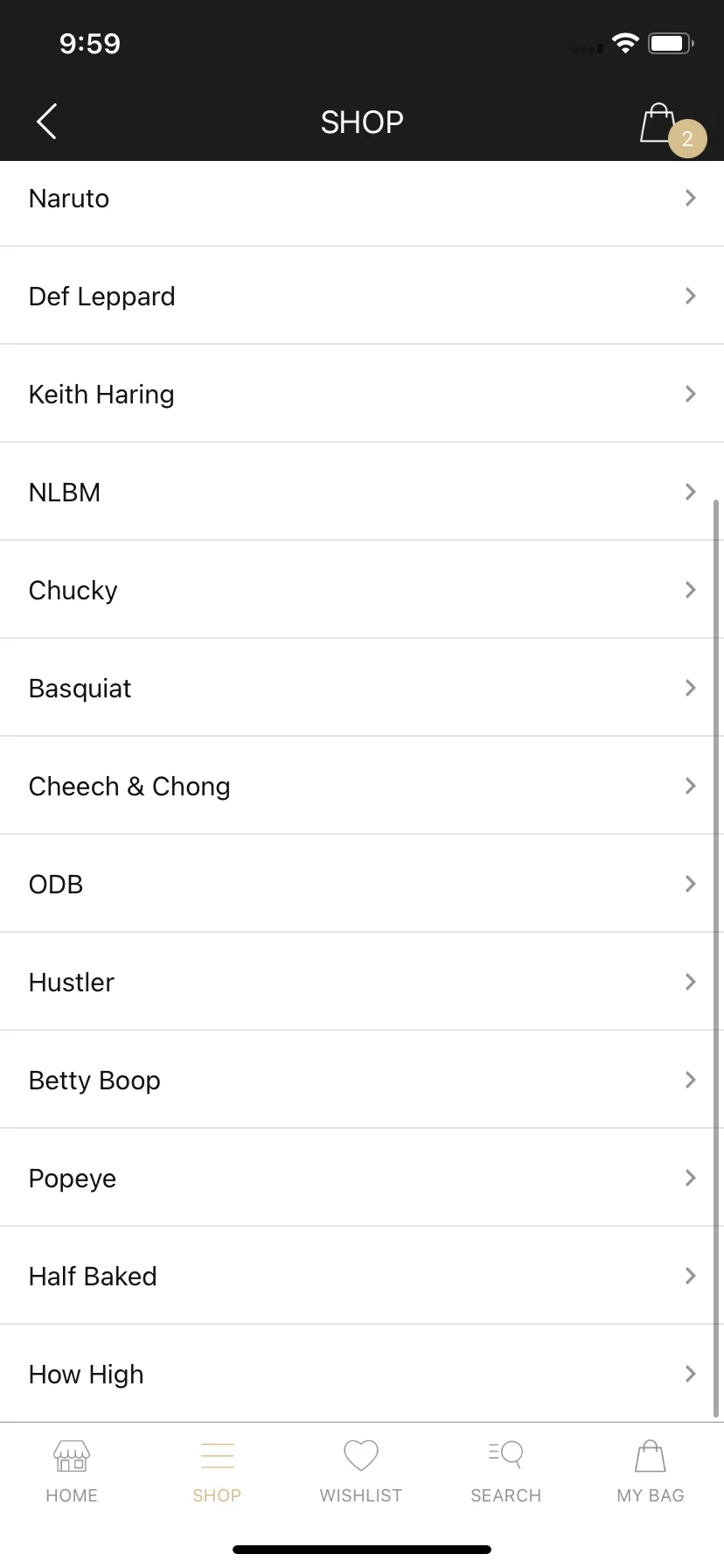Image resolution: width=724 pixels, height=1568 pixels.
Task: Tap the cart count badge
Action: tap(687, 138)
